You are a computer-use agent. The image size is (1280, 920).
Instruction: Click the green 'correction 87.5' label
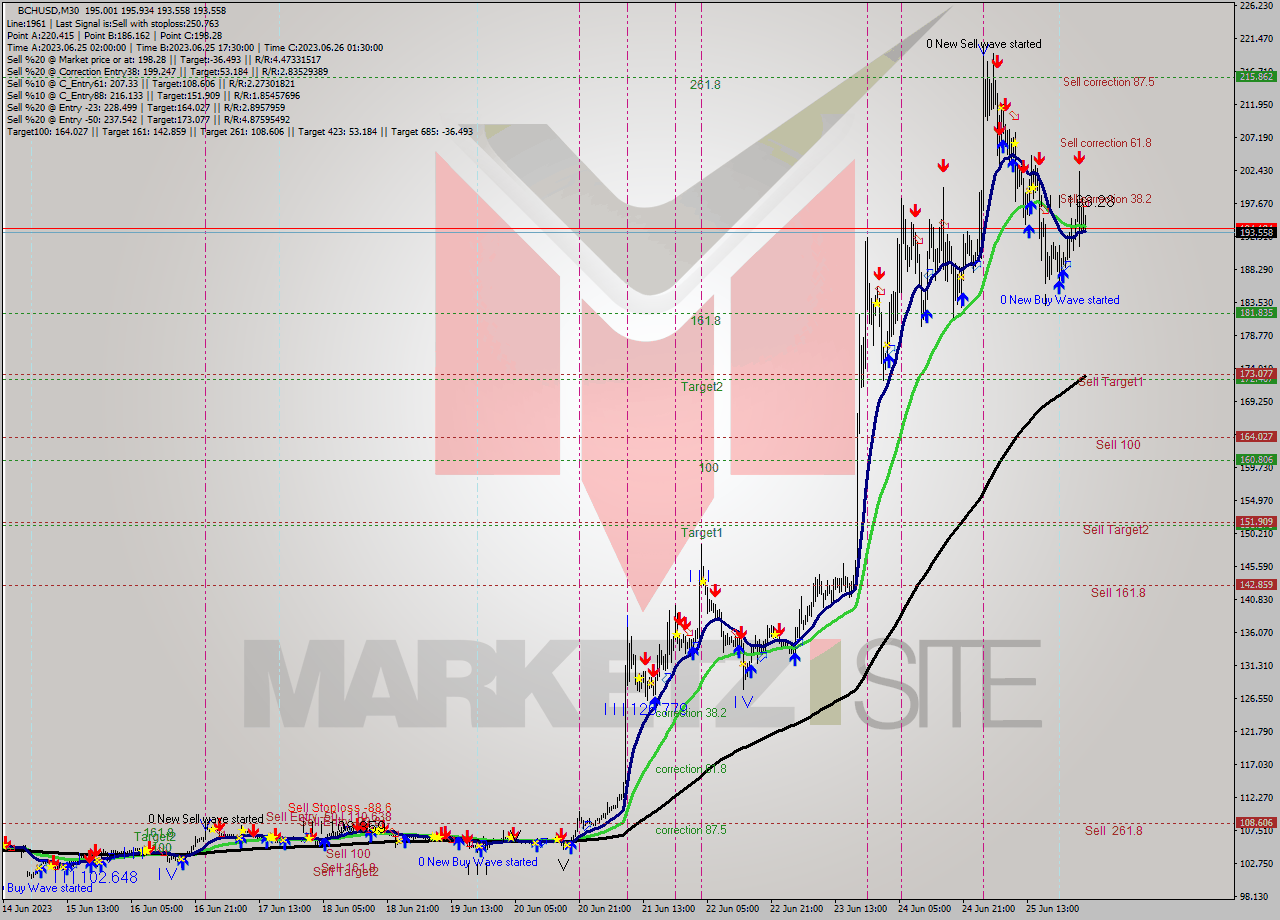point(691,830)
